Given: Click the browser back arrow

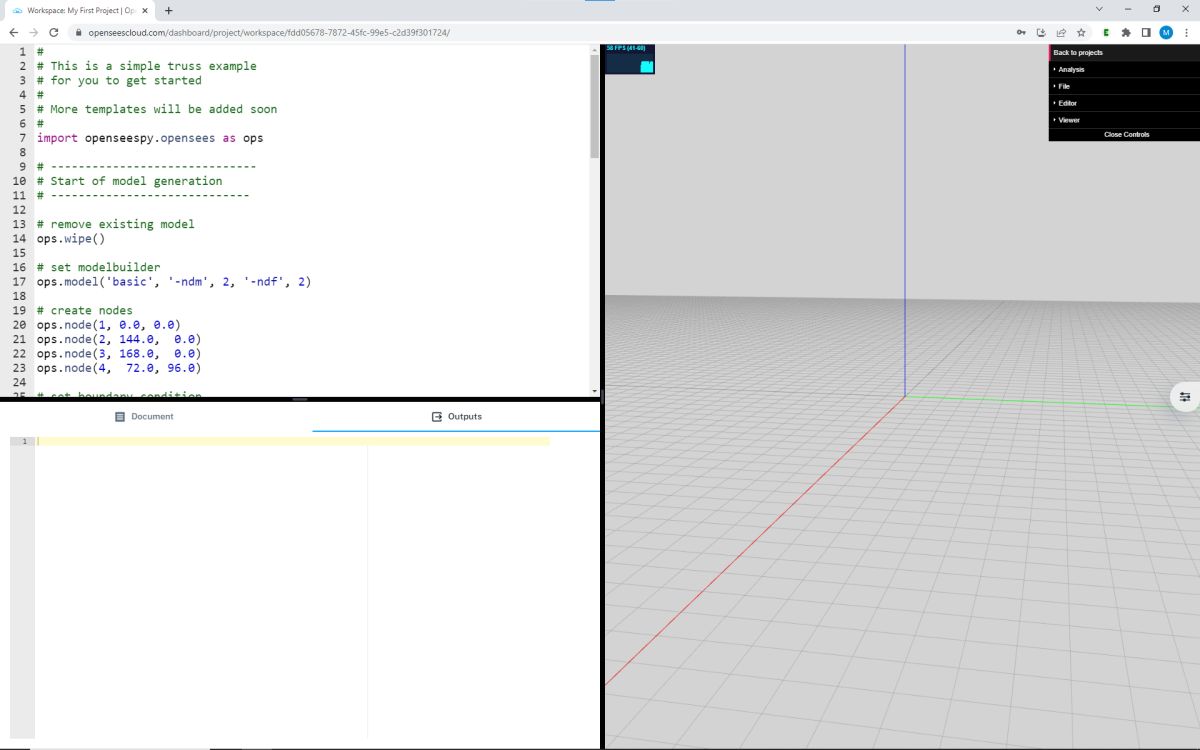Looking at the screenshot, I should point(14,32).
